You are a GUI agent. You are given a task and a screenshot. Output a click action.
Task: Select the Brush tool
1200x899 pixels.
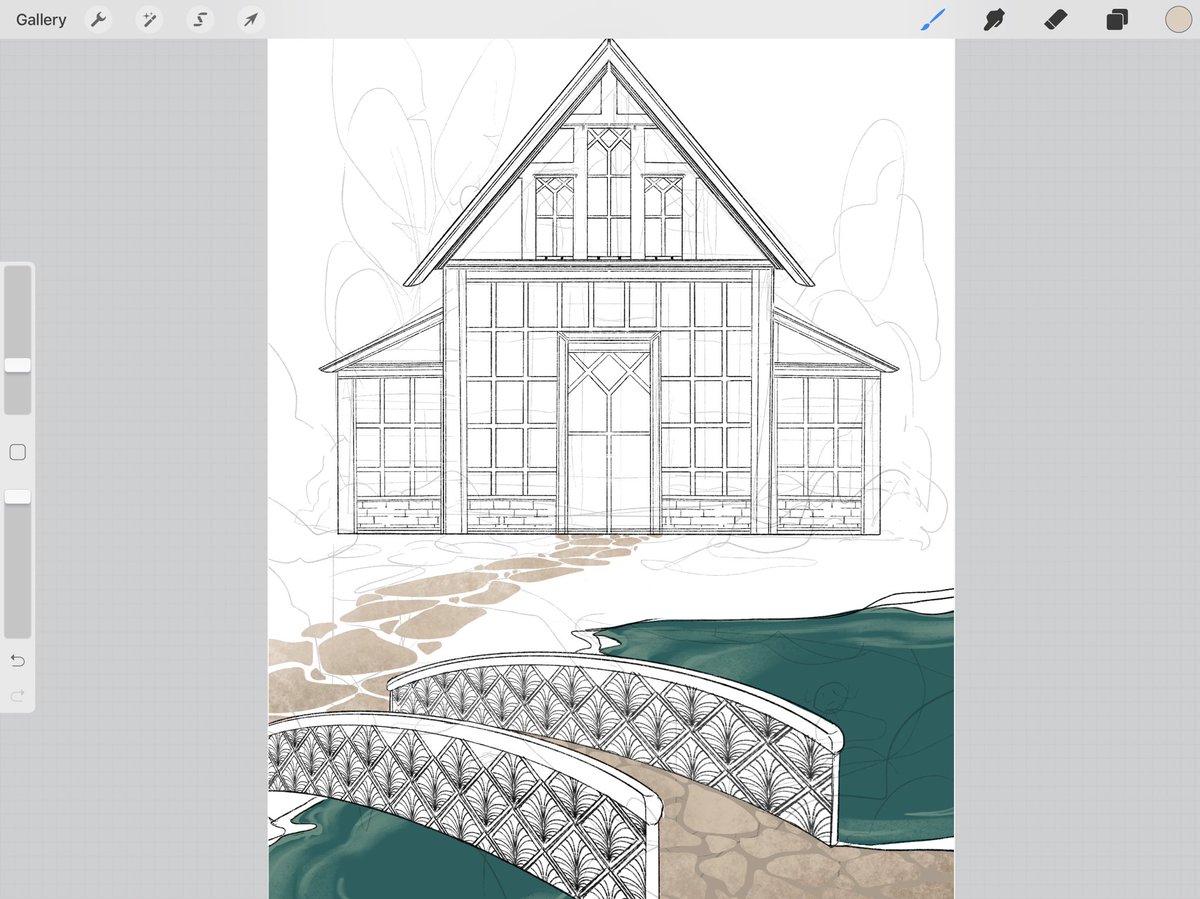point(932,19)
